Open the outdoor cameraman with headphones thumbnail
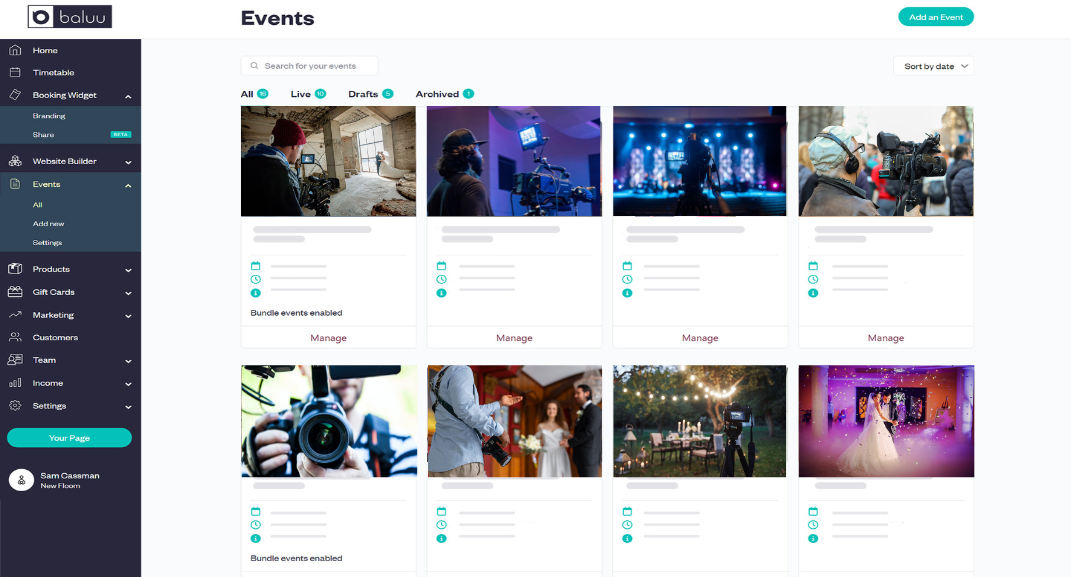This screenshot has height=577, width=1073. click(885, 161)
